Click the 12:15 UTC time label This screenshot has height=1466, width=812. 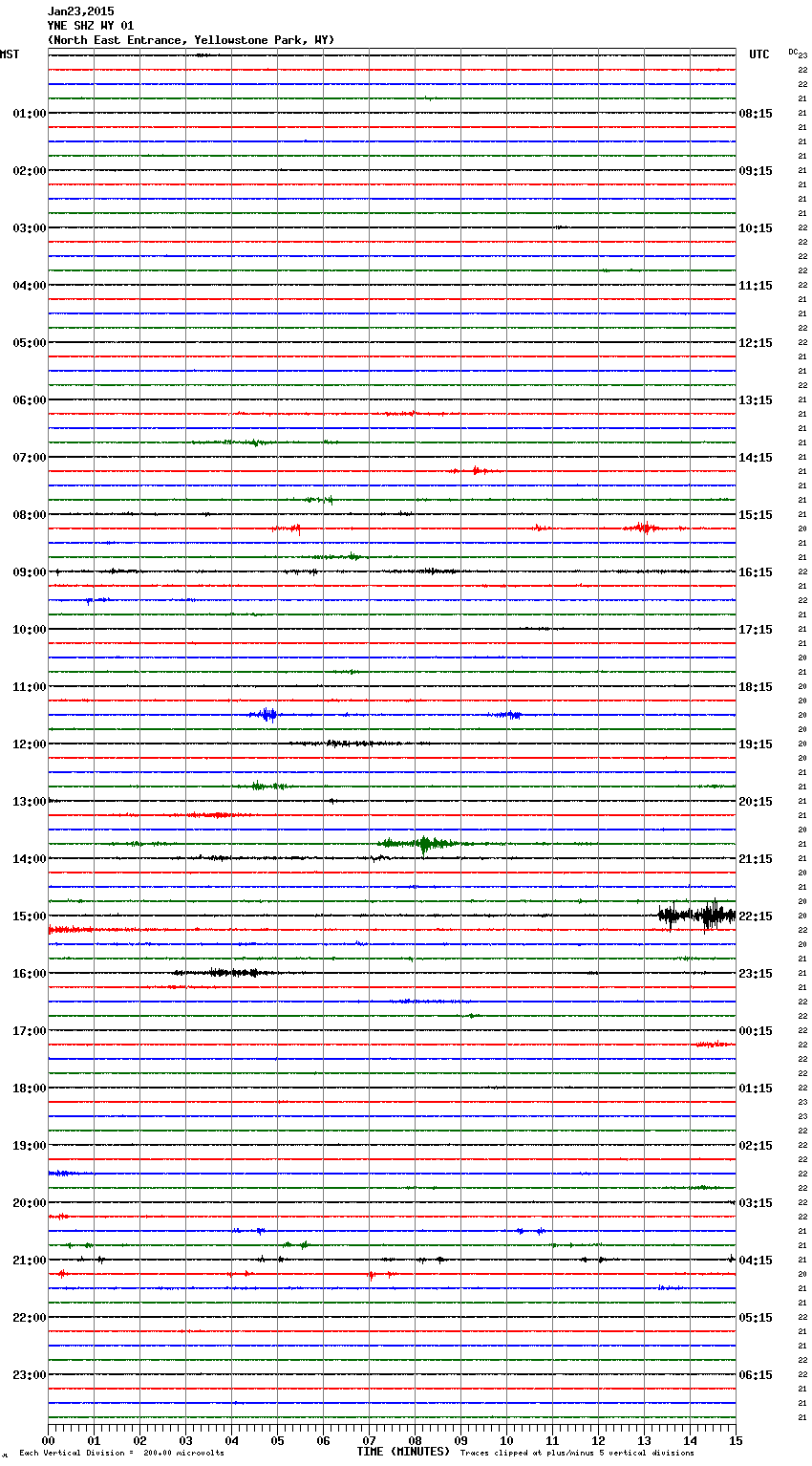click(x=756, y=343)
